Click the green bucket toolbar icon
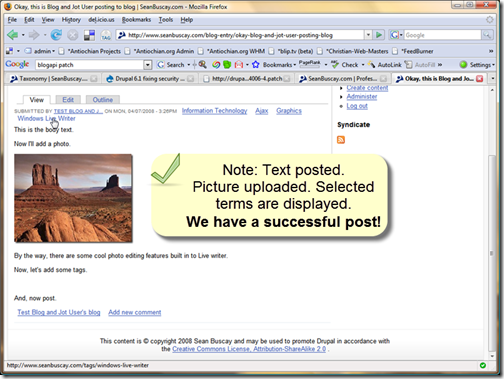The height and width of the screenshot is (379, 504). pyautogui.click(x=227, y=65)
